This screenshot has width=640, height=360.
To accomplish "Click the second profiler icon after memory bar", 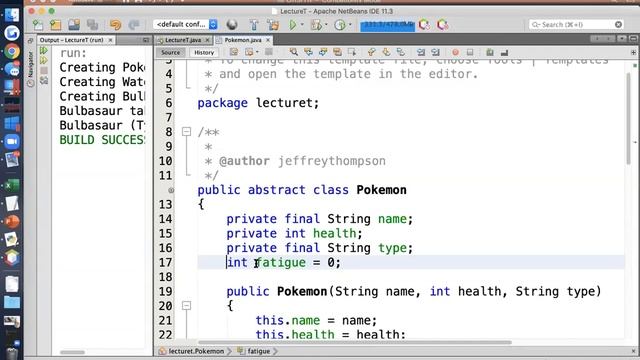I will click(442, 25).
